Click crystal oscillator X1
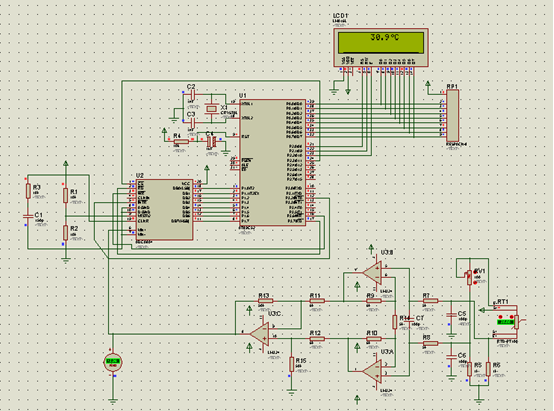554x411 pixels. 211,109
